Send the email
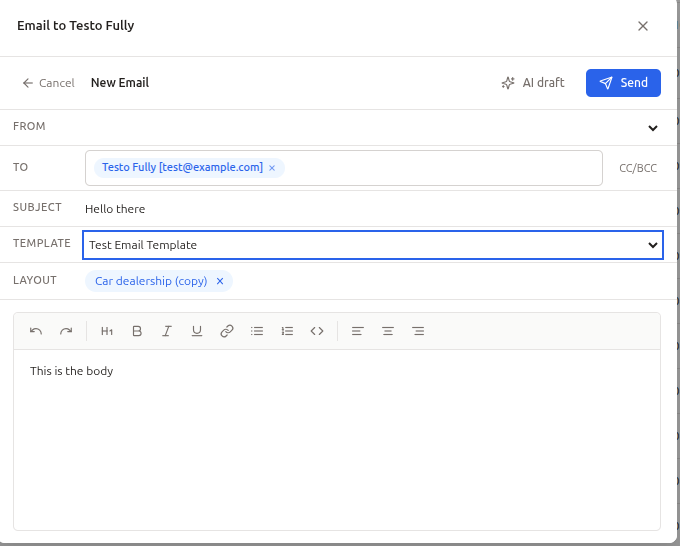The width and height of the screenshot is (680, 546). (623, 83)
